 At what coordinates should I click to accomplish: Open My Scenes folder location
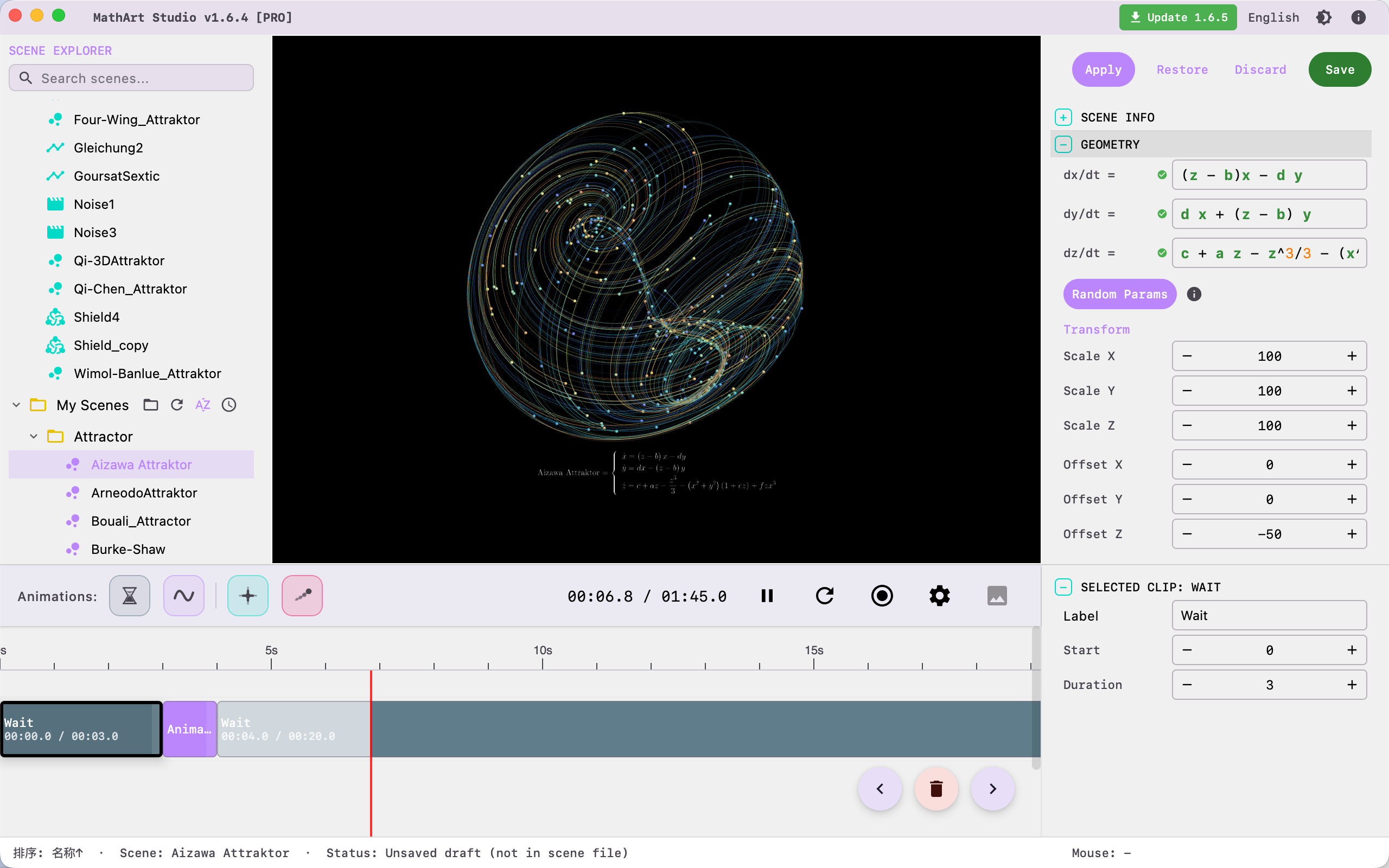(151, 405)
